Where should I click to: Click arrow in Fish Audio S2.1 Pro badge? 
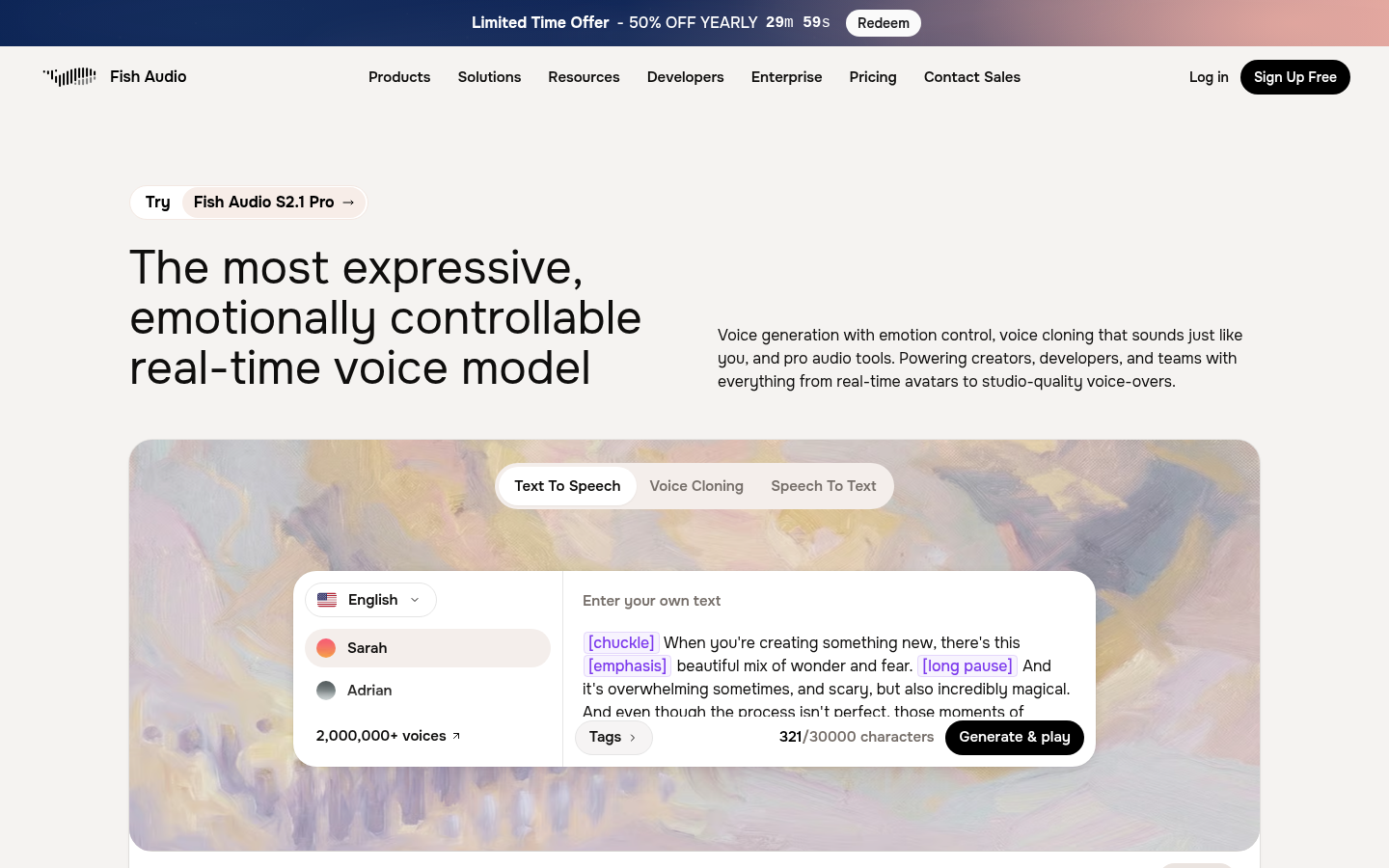[x=348, y=203]
